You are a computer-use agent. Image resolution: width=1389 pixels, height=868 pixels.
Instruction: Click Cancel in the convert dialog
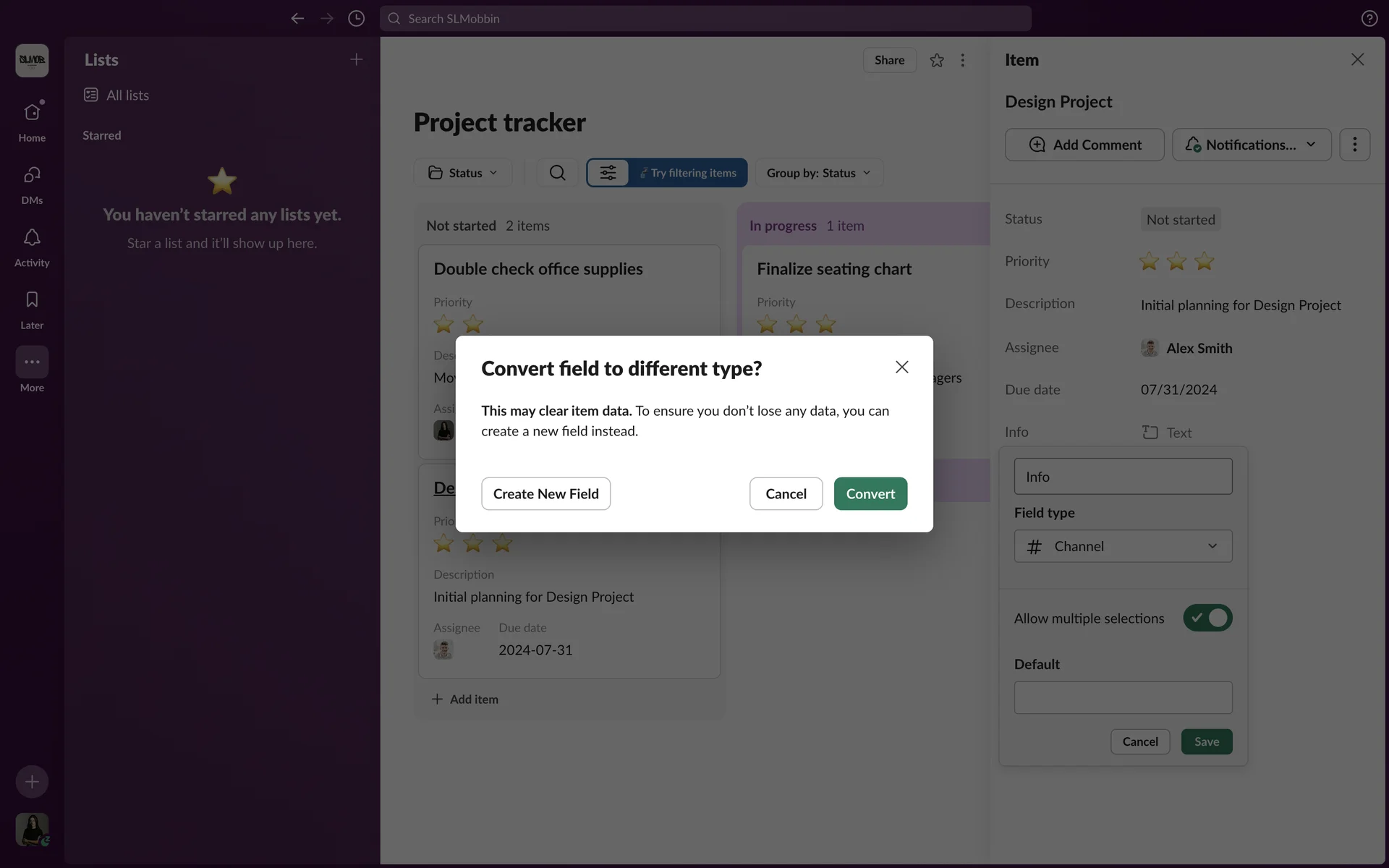786,493
